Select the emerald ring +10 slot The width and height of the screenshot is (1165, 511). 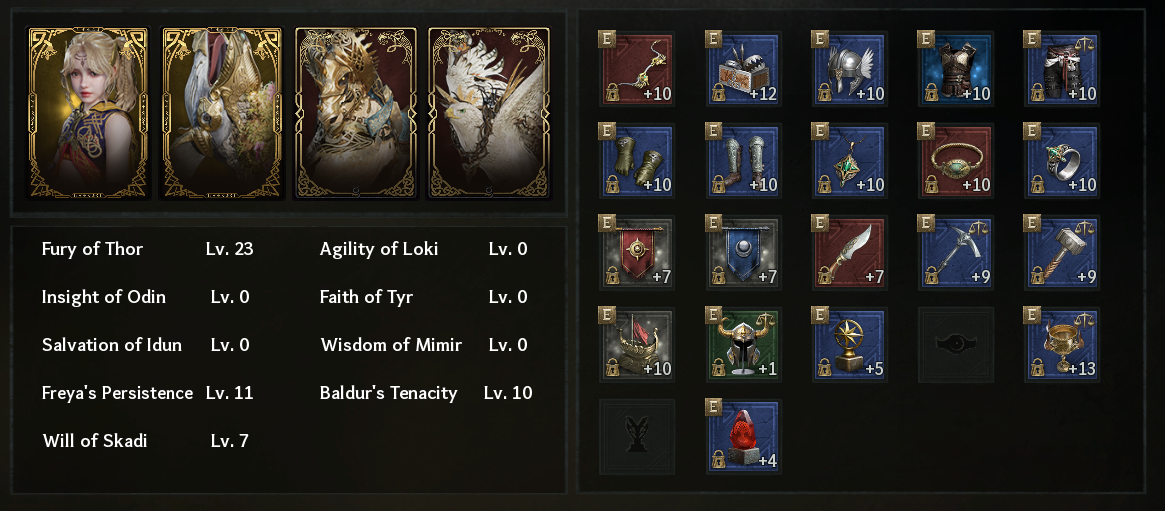1061,161
